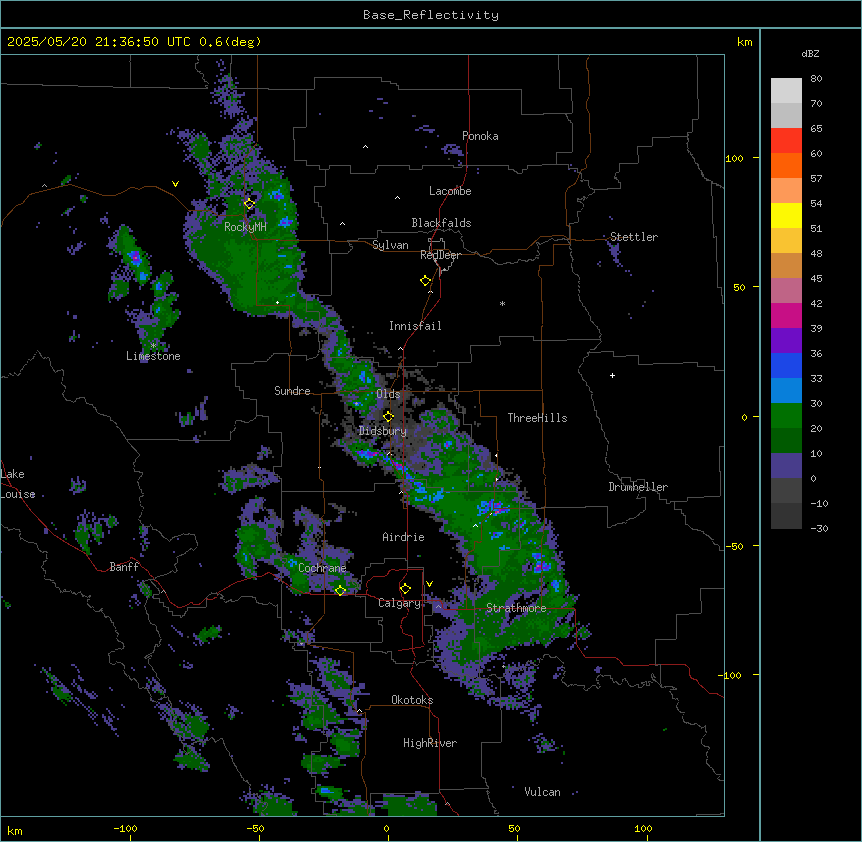
Task: Click the white asterisk marker east of Innisfail
Action: (x=502, y=303)
